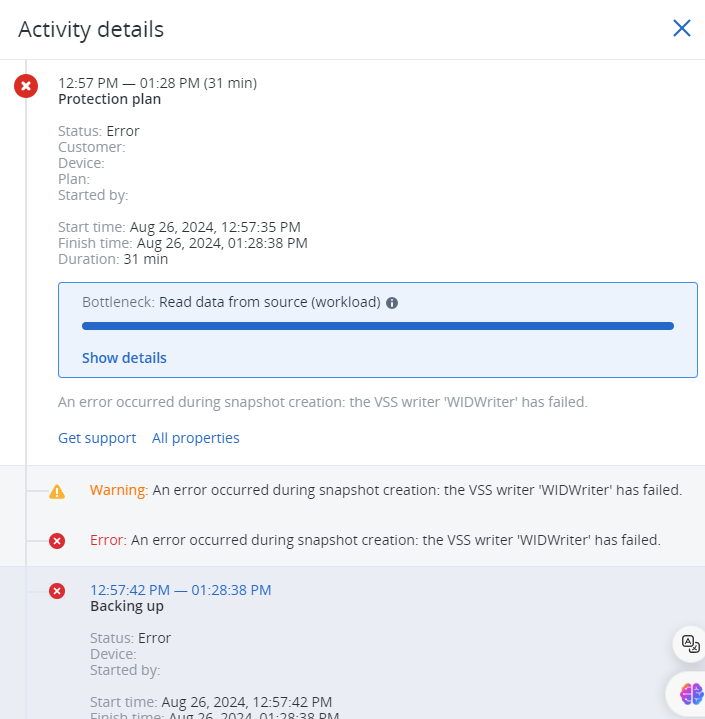Click the Activity details panel heading
This screenshot has width=705, height=719.
click(x=91, y=29)
